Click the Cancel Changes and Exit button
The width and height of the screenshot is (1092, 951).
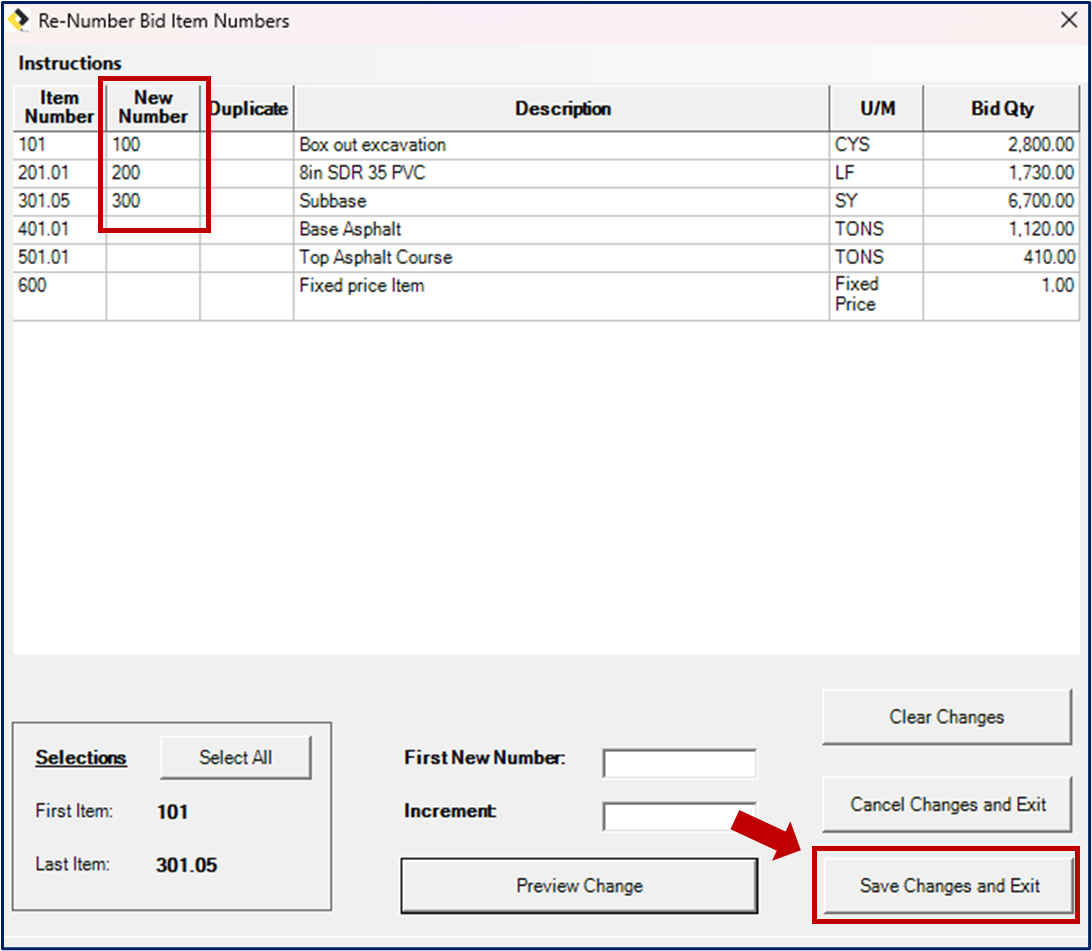[947, 805]
